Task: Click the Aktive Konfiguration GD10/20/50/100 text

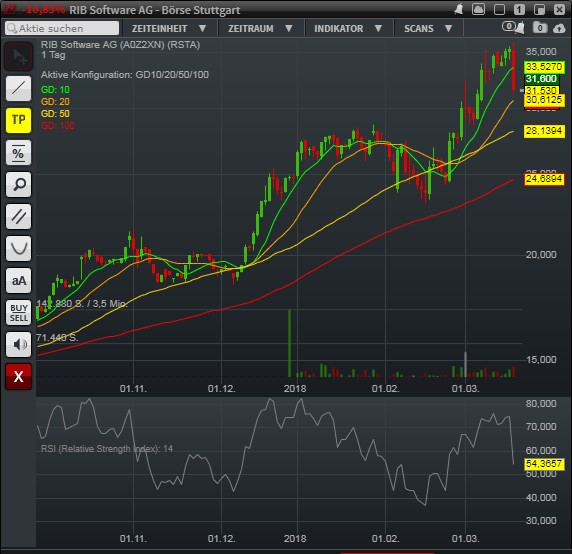Action: coord(125,75)
